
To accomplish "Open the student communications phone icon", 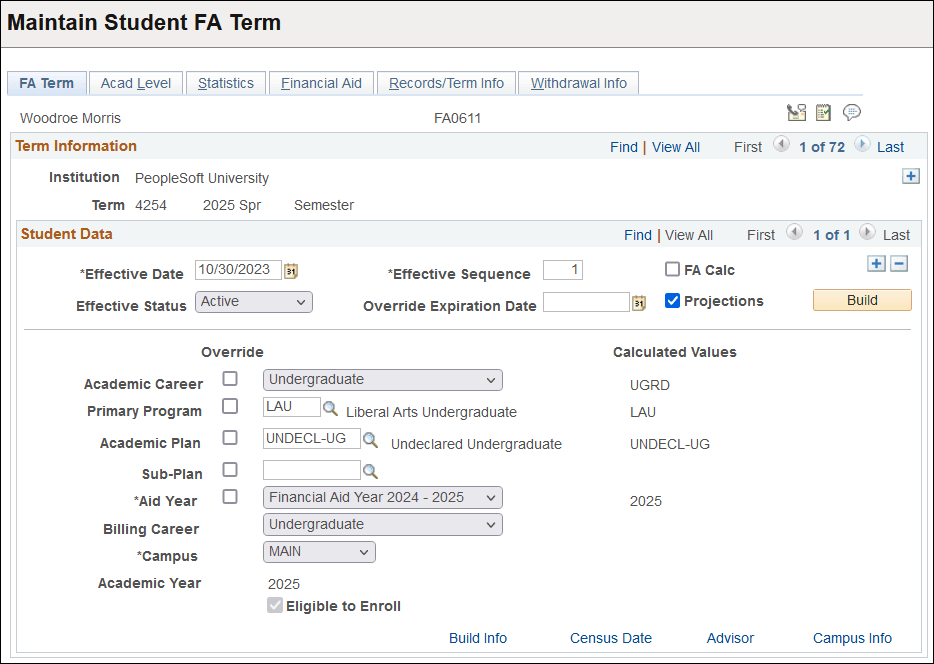I will point(797,112).
